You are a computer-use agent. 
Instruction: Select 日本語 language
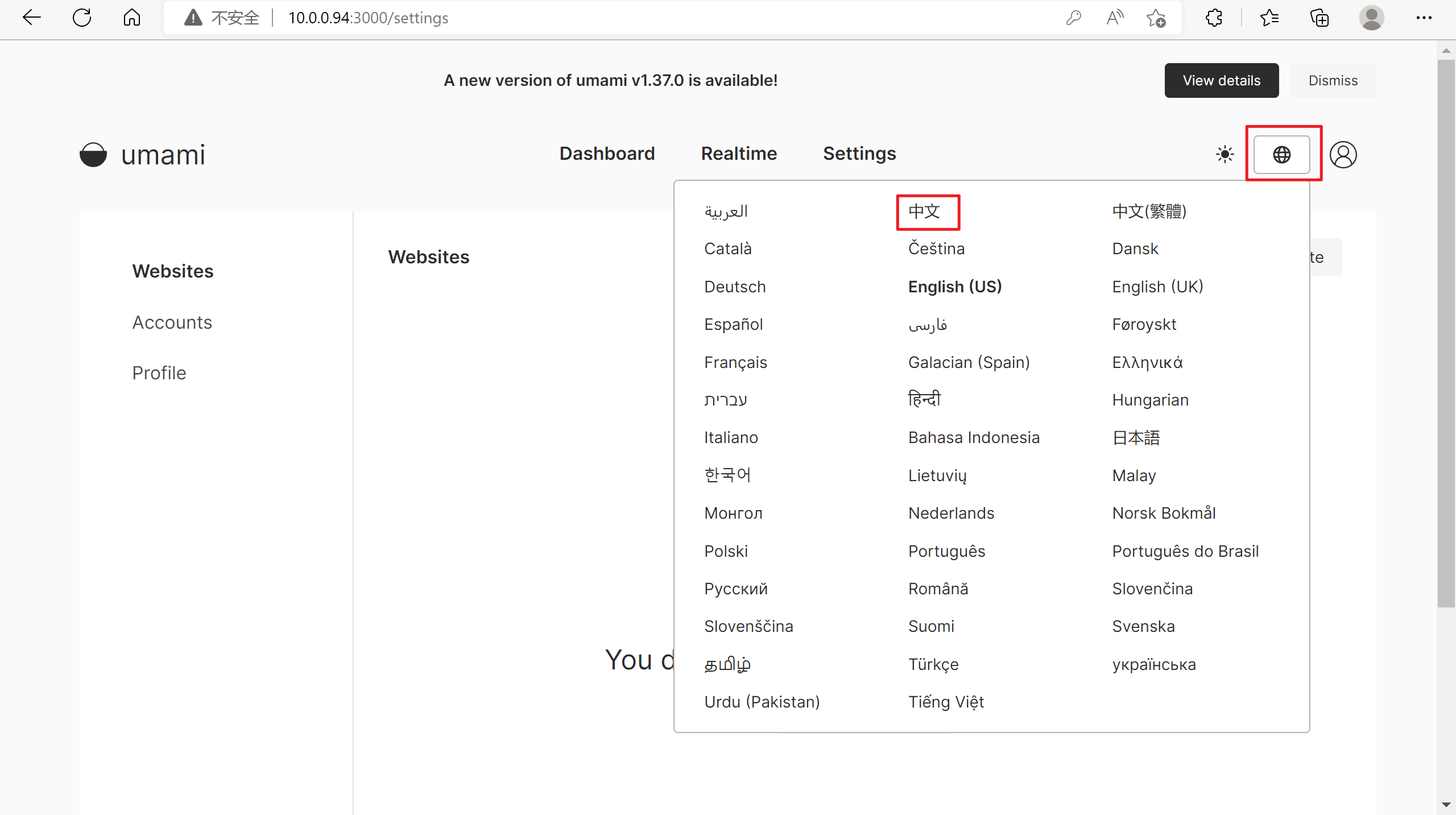tap(1136, 437)
